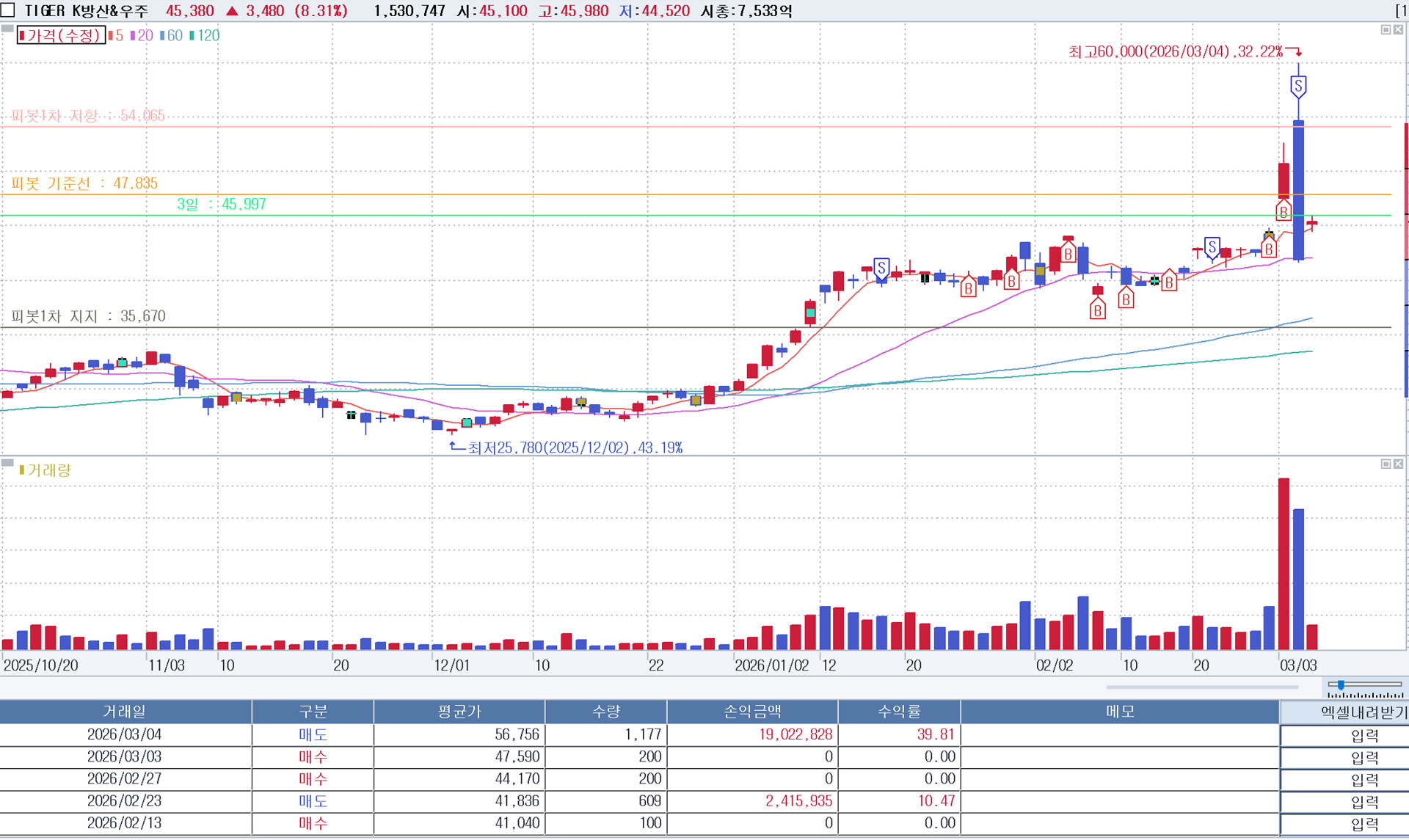Click the S sell marker near 02/20
The height and width of the screenshot is (840, 1409).
[x=1212, y=247]
